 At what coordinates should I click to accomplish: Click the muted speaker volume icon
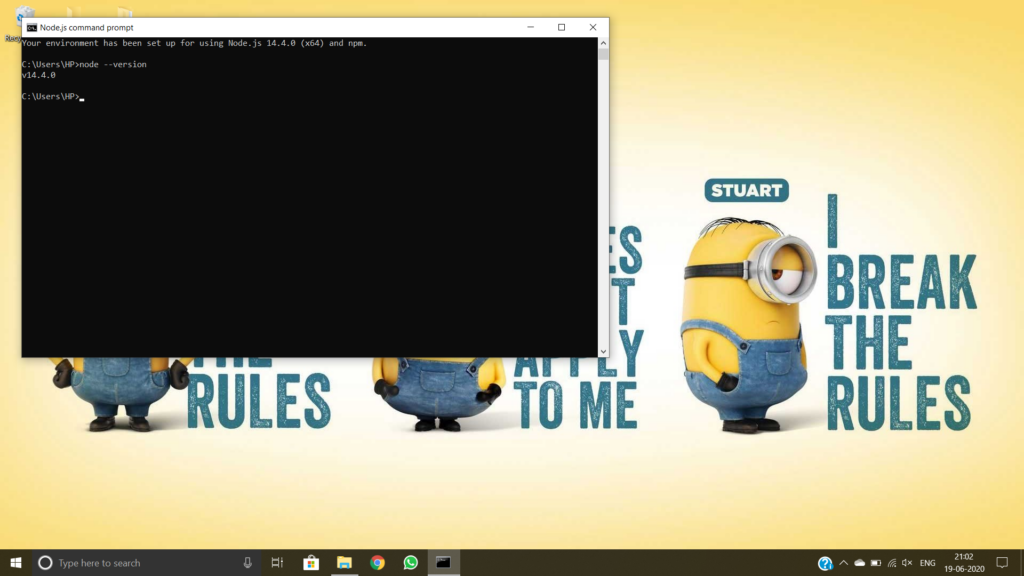907,563
